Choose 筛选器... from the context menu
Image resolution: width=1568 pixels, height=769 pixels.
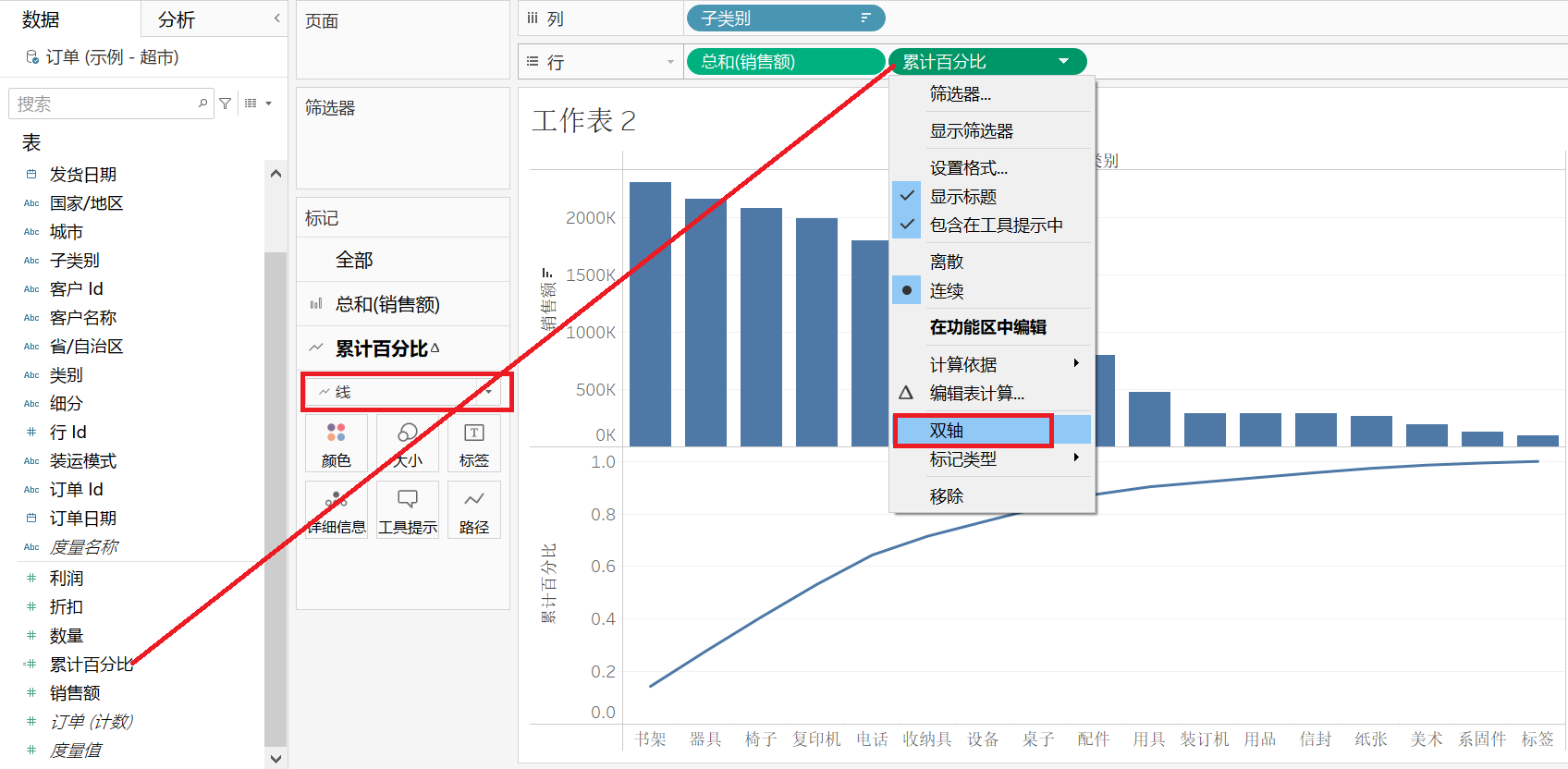[991, 93]
